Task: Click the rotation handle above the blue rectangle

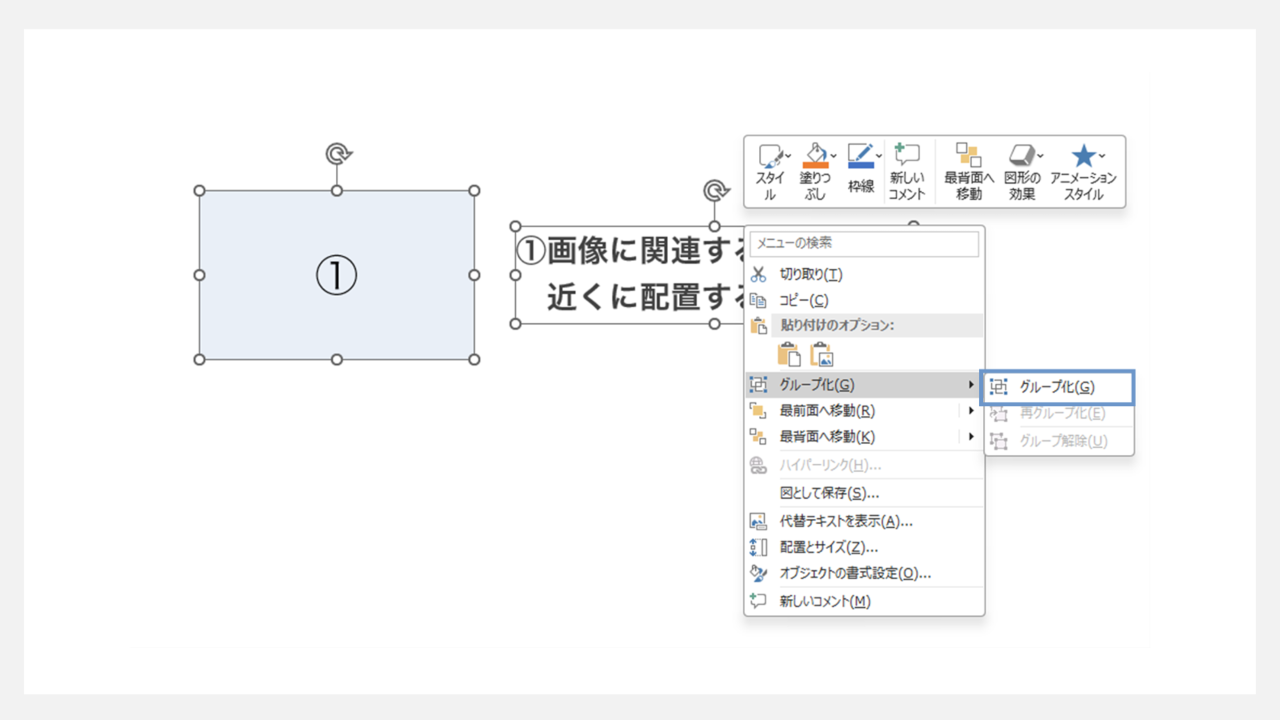Action: (x=338, y=153)
